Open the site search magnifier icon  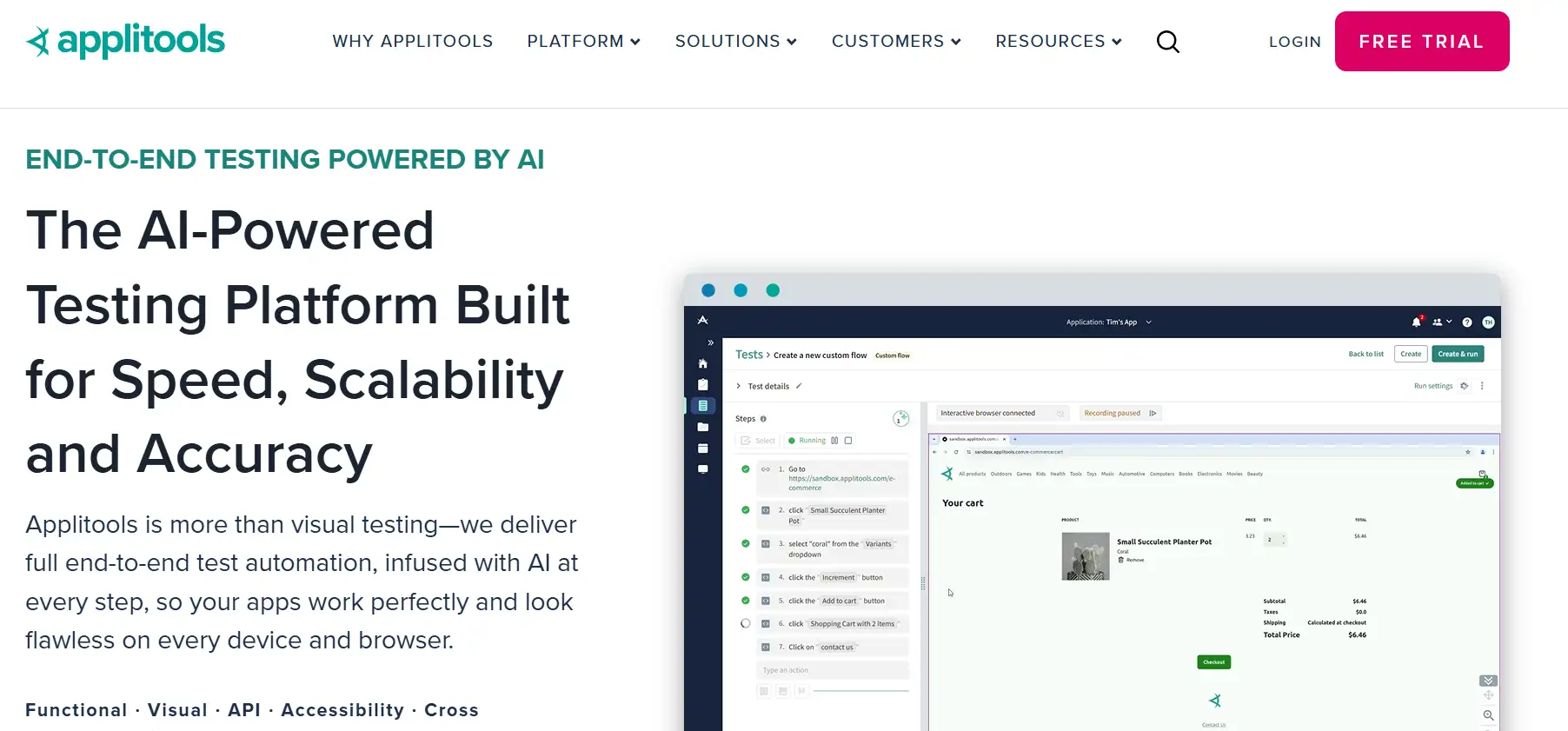click(x=1168, y=42)
